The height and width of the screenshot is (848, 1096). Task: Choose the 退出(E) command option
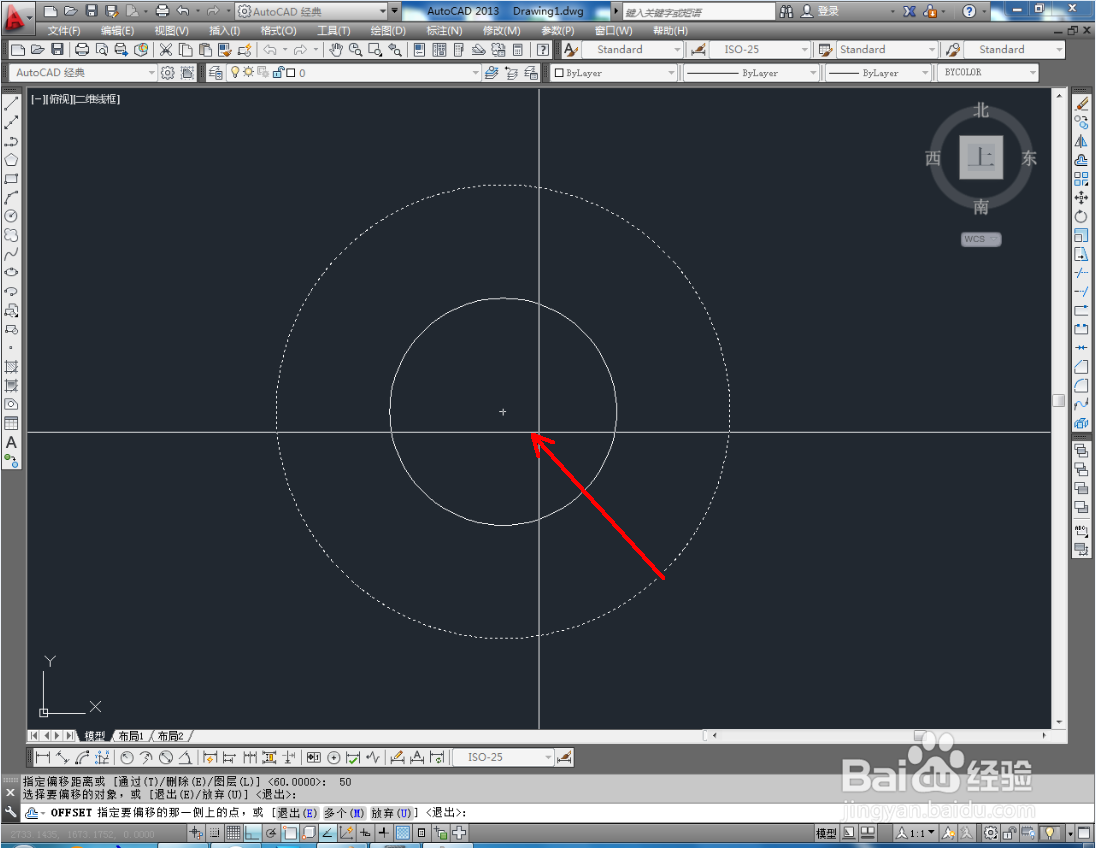[296, 813]
